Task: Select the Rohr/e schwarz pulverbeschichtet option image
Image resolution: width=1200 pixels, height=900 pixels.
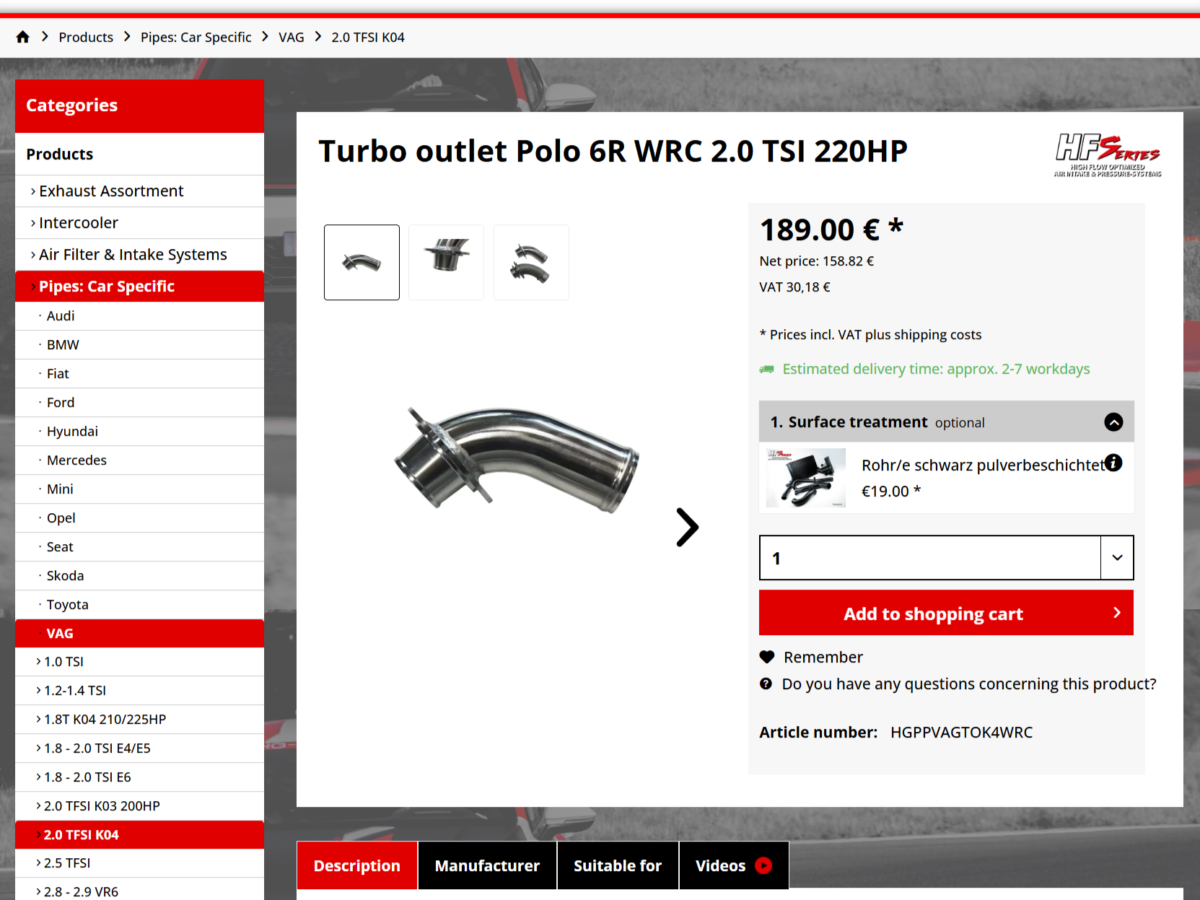Action: click(x=806, y=478)
